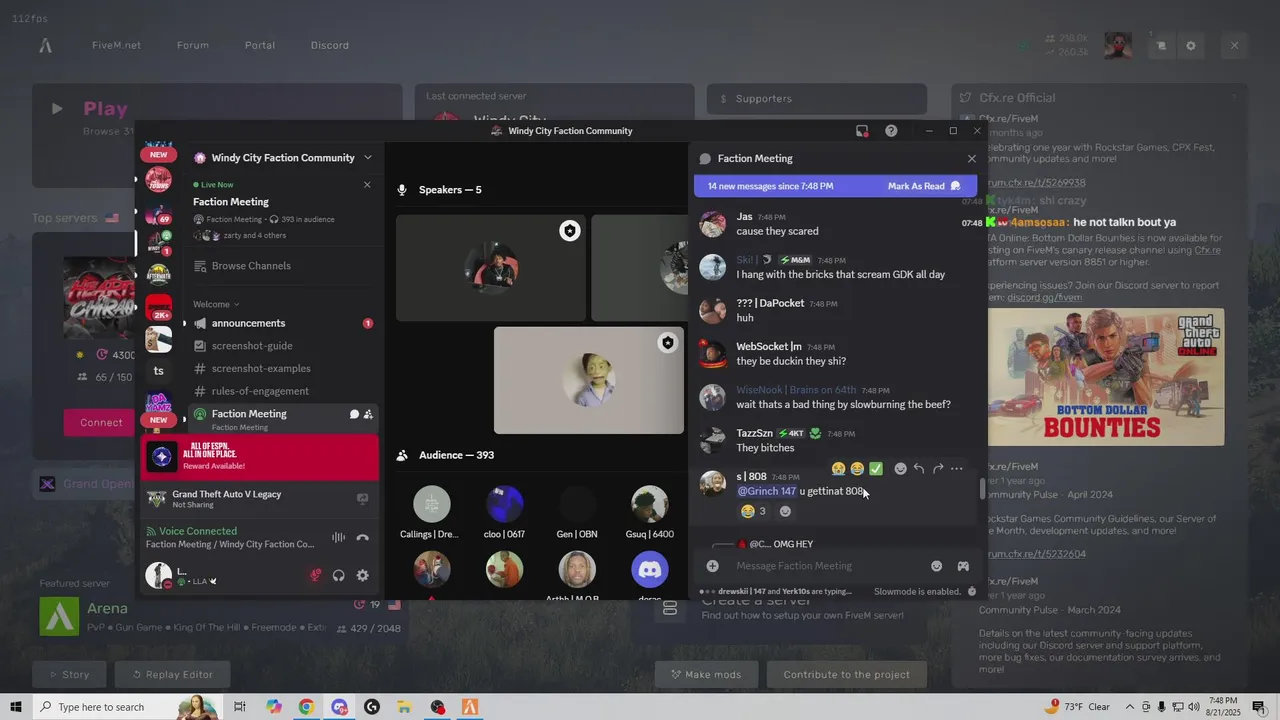Click FiveM icon on Windows taskbar
The image size is (1280, 720).
click(470, 707)
